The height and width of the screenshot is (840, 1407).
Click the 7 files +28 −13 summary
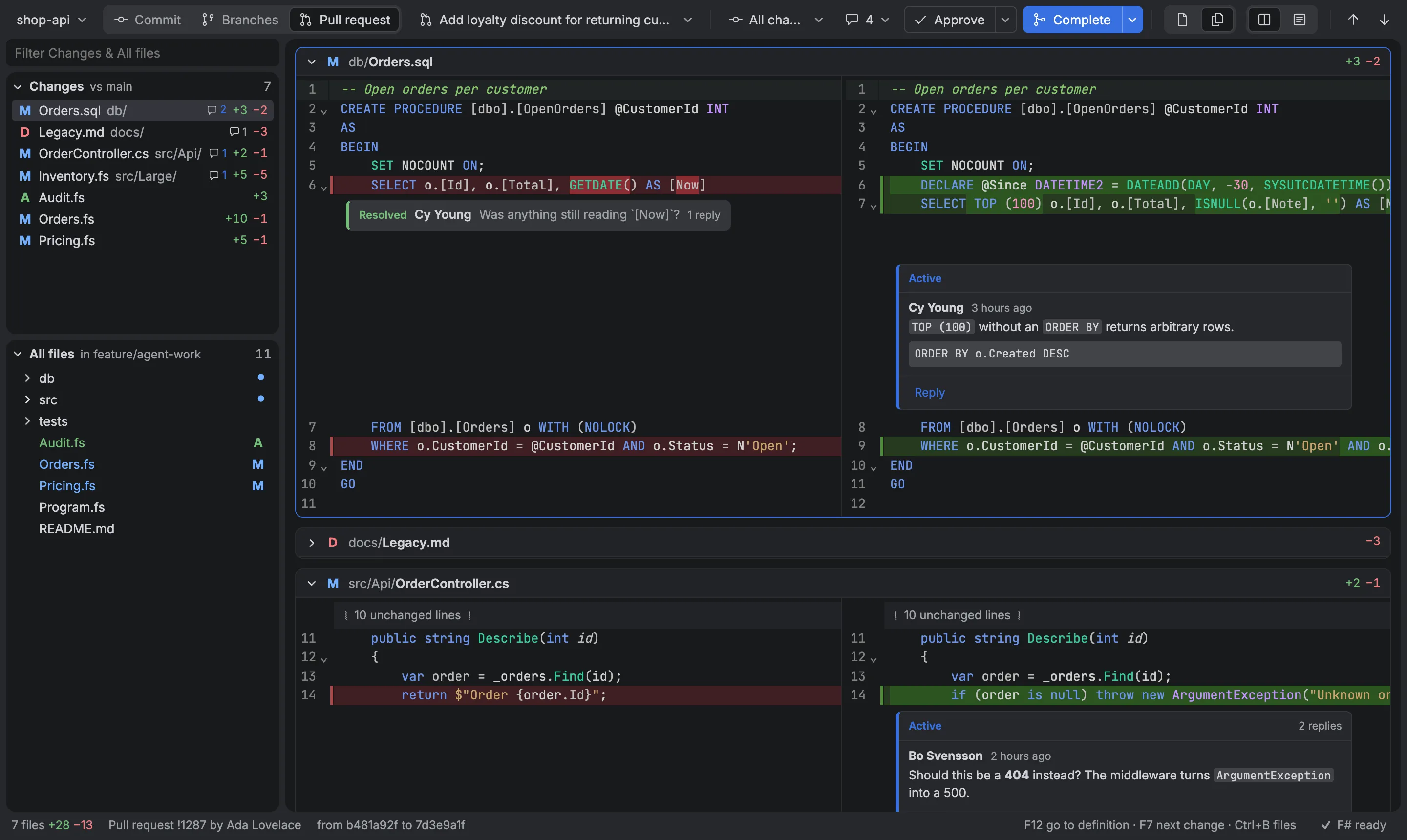pos(52,825)
